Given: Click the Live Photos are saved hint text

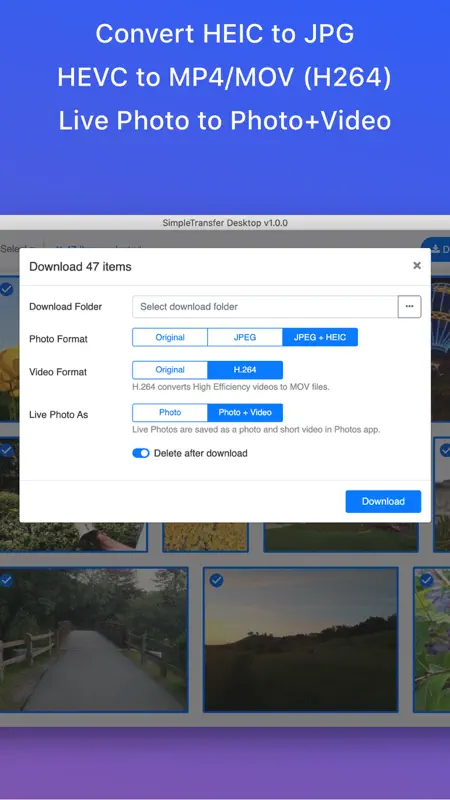Looking at the screenshot, I should 256,429.
